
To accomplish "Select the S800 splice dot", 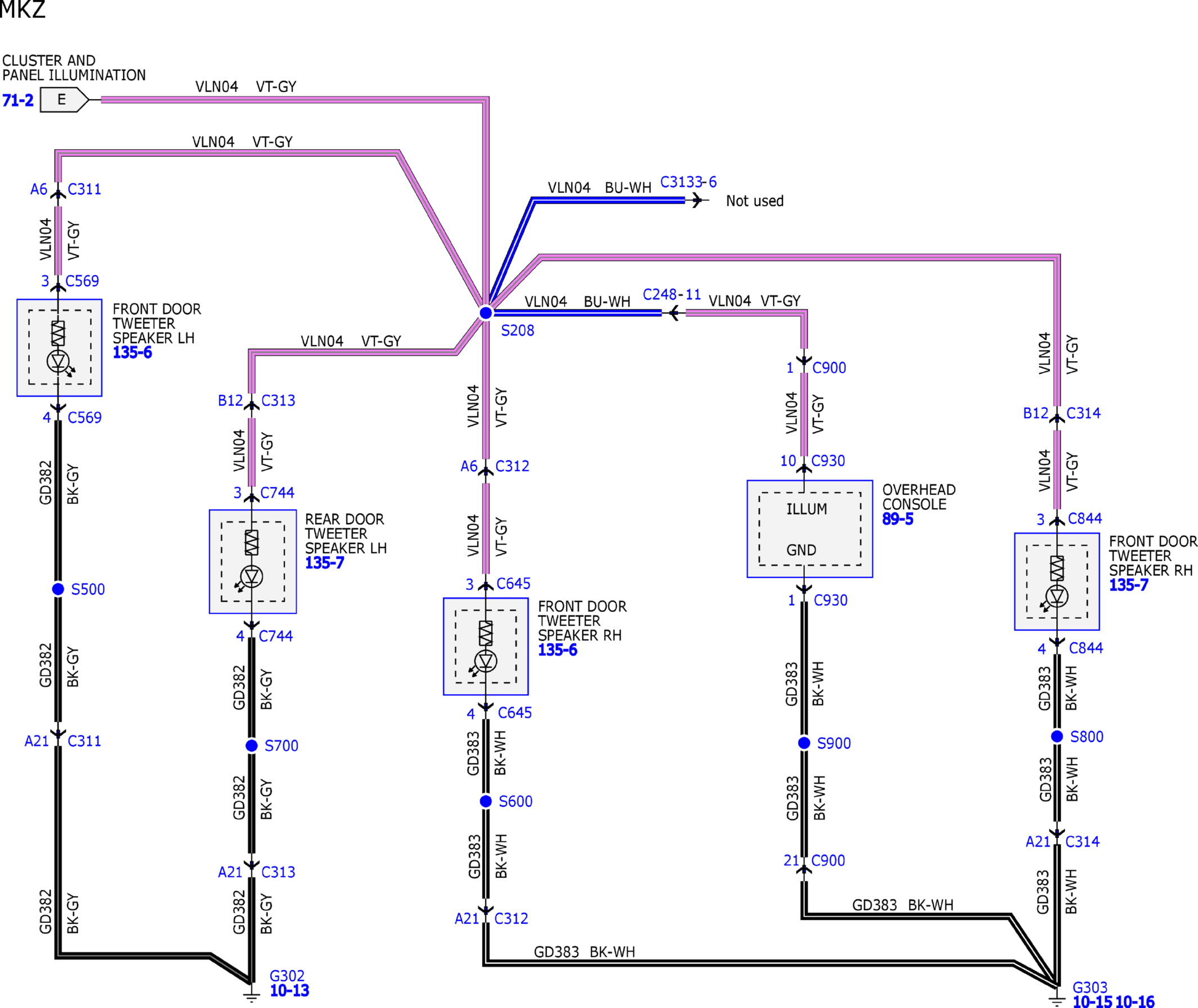I will [1057, 736].
